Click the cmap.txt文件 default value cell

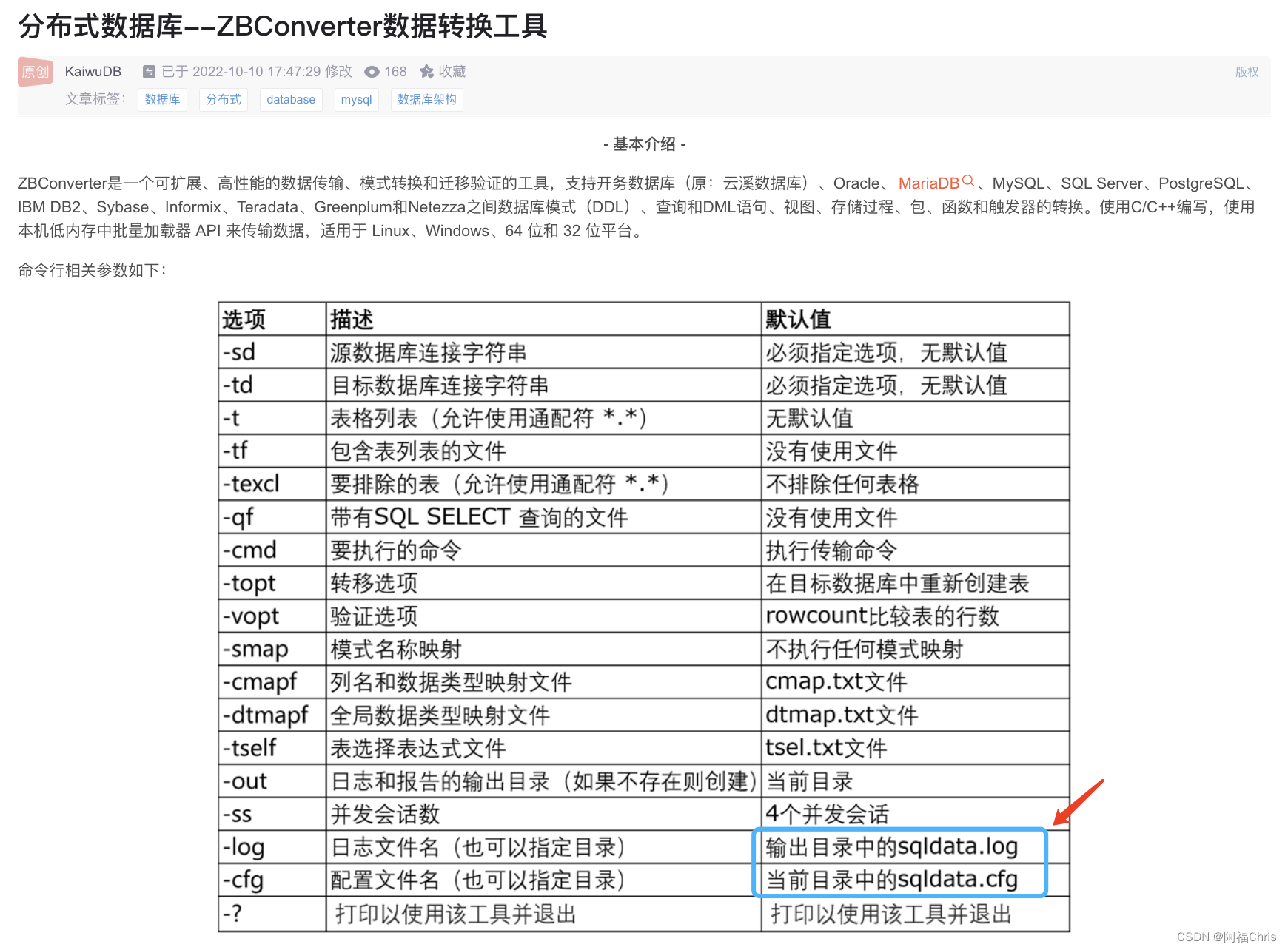coord(916,681)
